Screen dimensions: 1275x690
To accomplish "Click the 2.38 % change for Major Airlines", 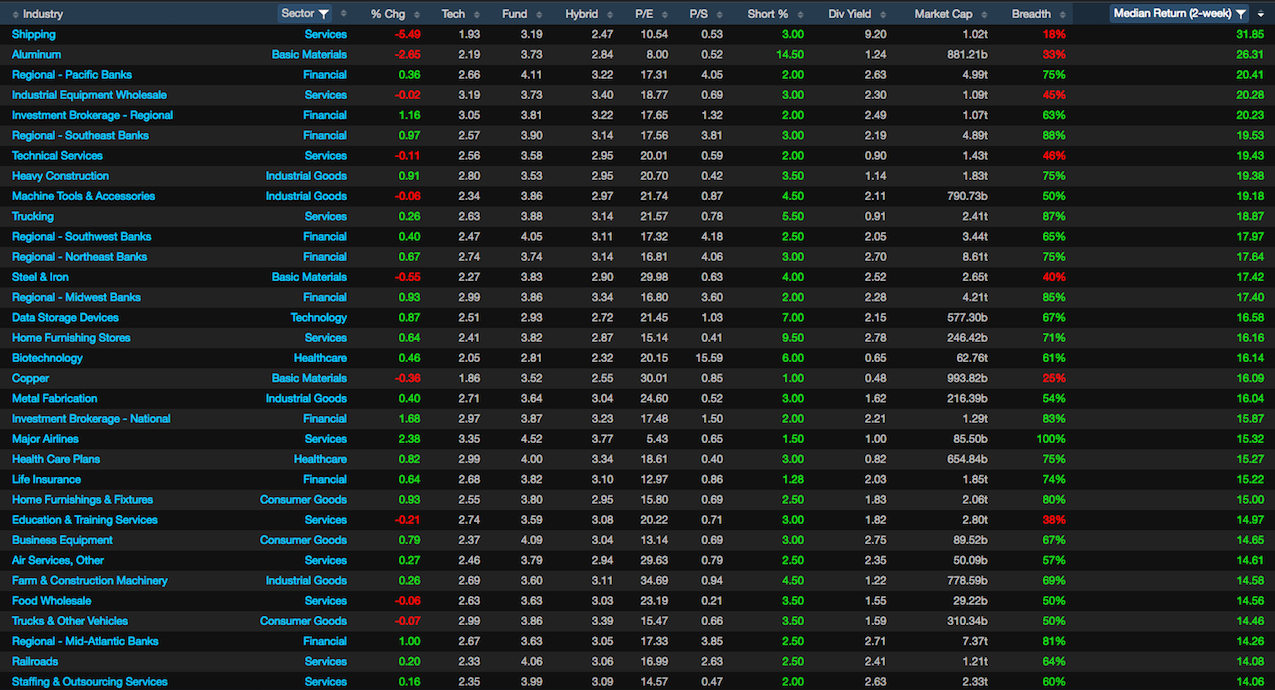I will pos(408,439).
